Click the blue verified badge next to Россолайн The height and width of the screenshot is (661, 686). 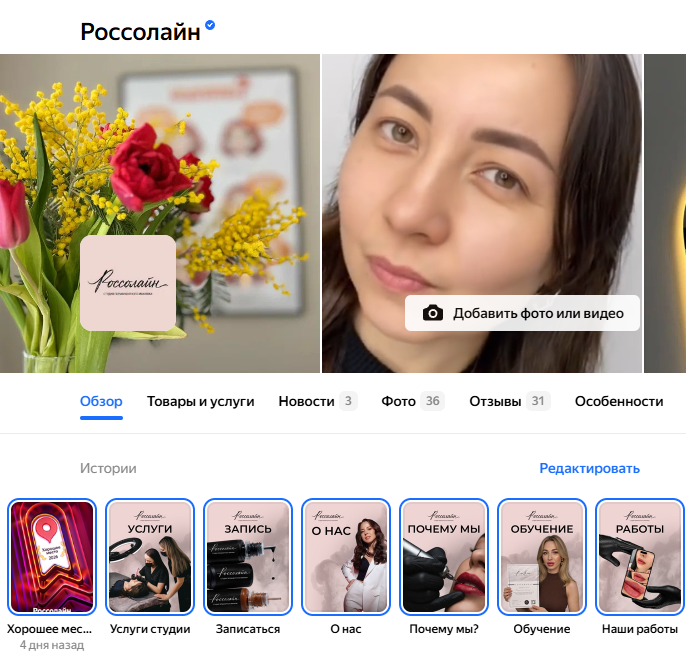pyautogui.click(x=210, y=25)
